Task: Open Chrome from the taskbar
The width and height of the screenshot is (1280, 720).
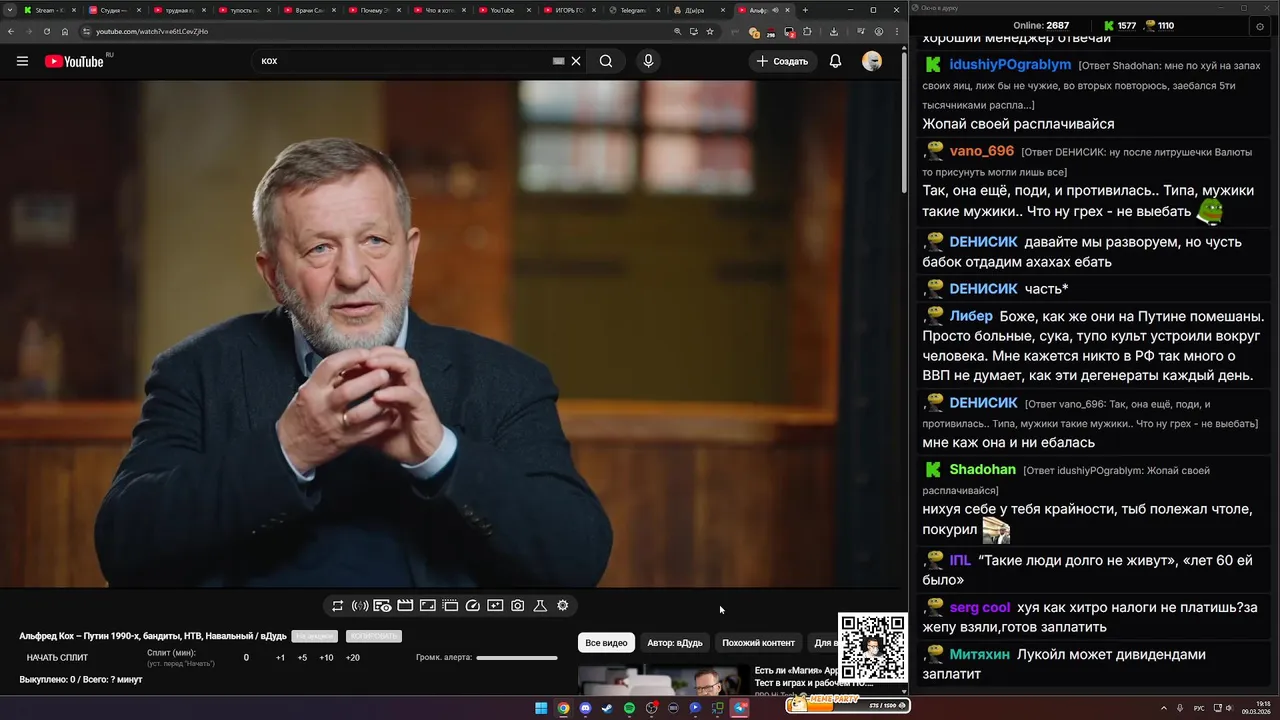Action: pyautogui.click(x=563, y=708)
